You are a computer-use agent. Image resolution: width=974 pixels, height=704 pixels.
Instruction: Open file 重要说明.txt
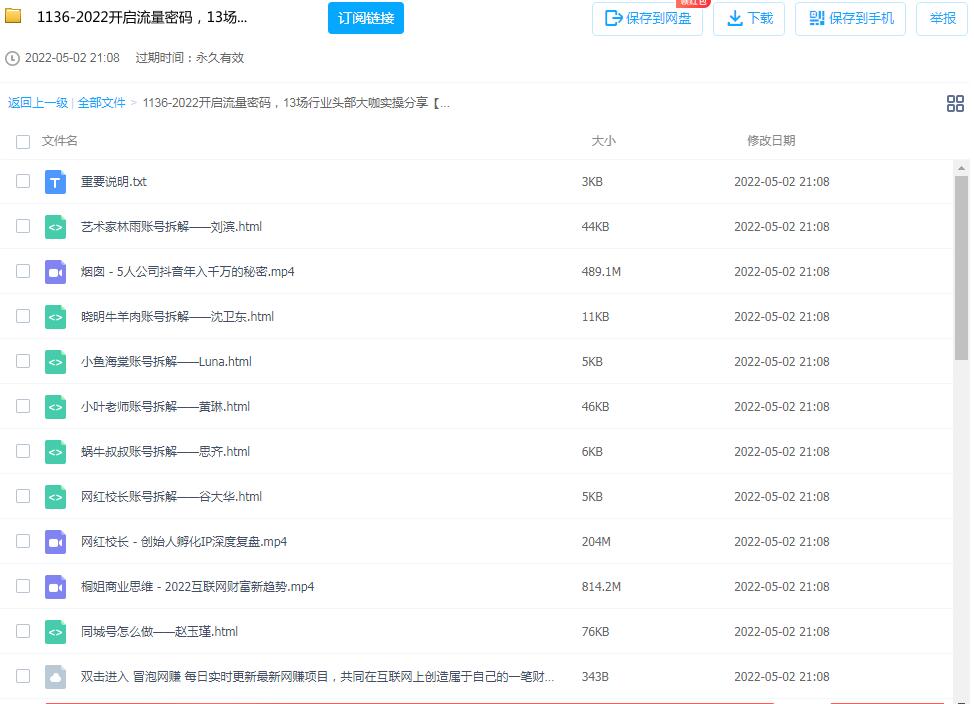(114, 181)
